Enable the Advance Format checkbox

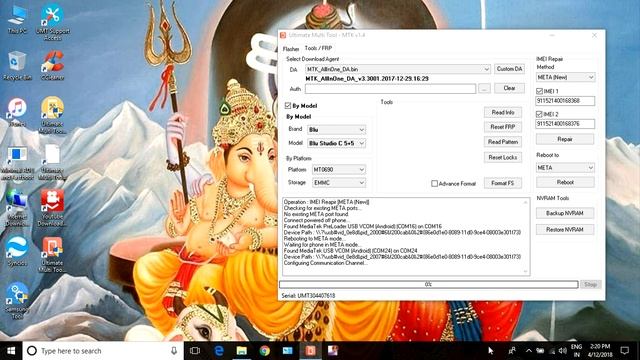pyautogui.click(x=435, y=184)
